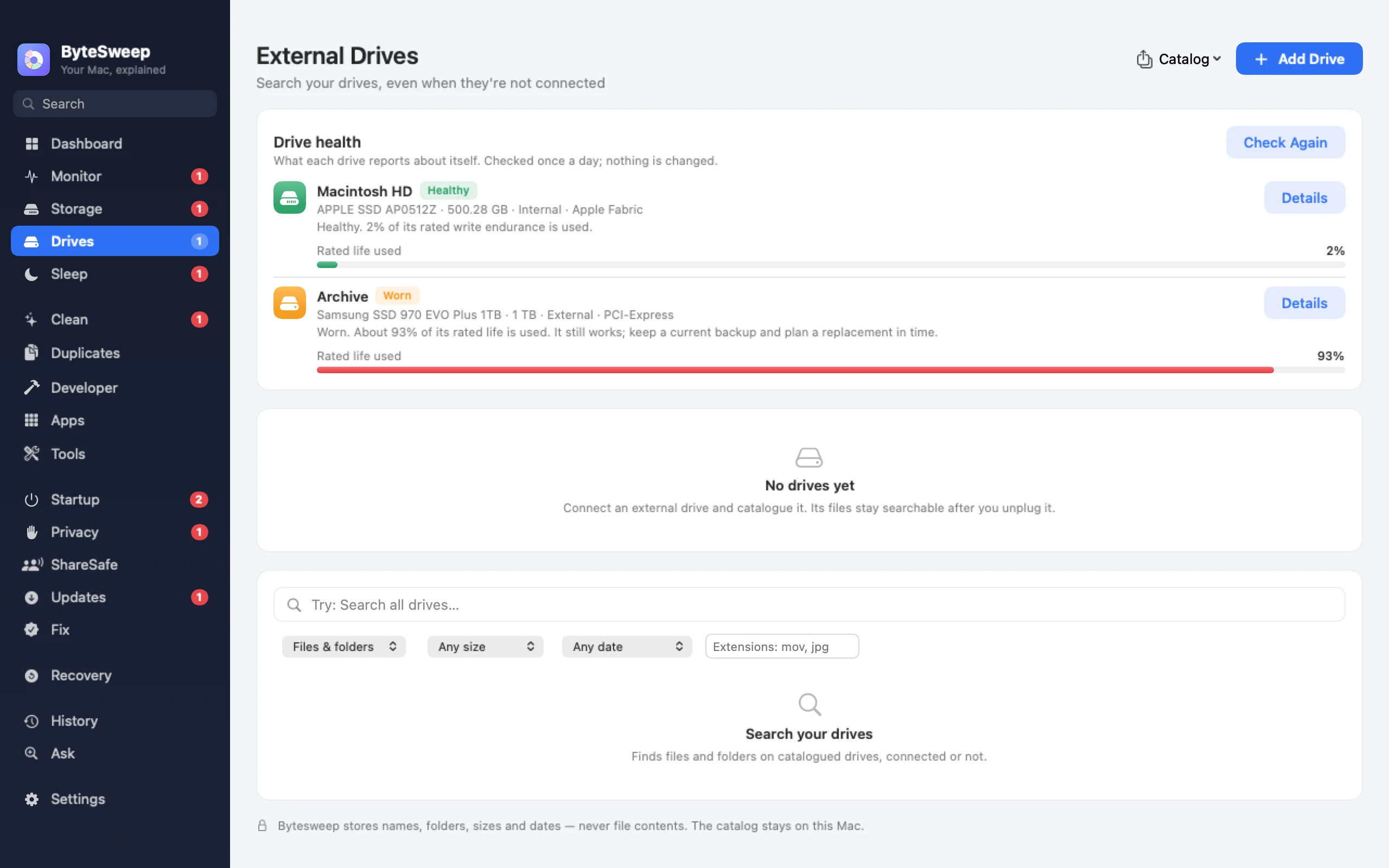The height and width of the screenshot is (868, 1389).
Task: Open the Clean sparkle icon
Action: click(x=31, y=319)
